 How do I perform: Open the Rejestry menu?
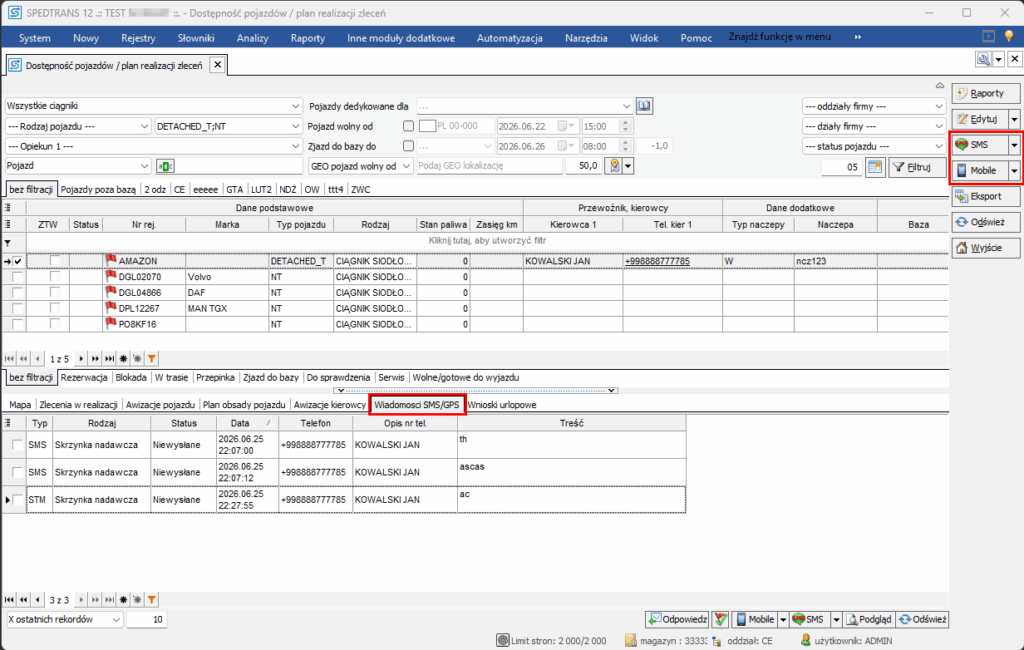click(138, 38)
